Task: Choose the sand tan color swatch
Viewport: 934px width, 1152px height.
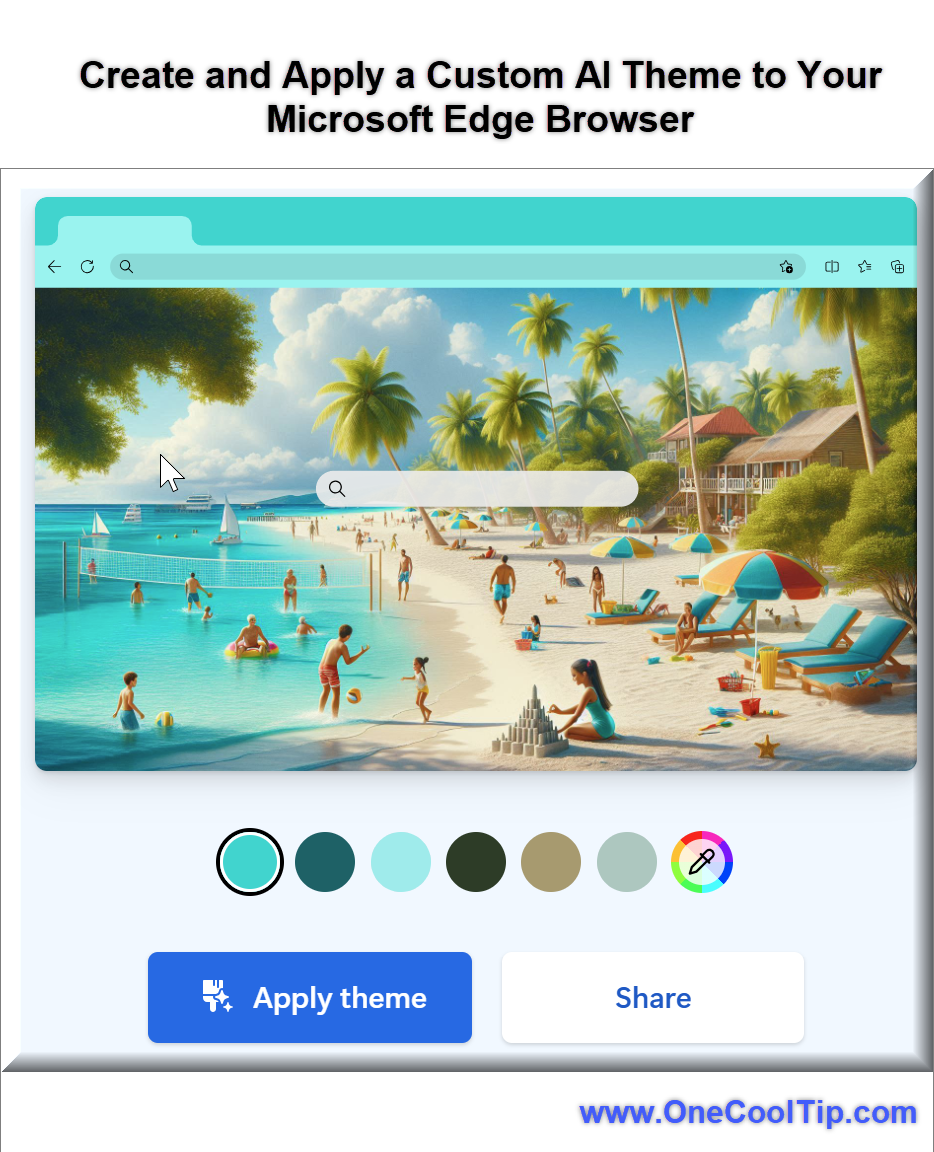Action: pos(550,862)
